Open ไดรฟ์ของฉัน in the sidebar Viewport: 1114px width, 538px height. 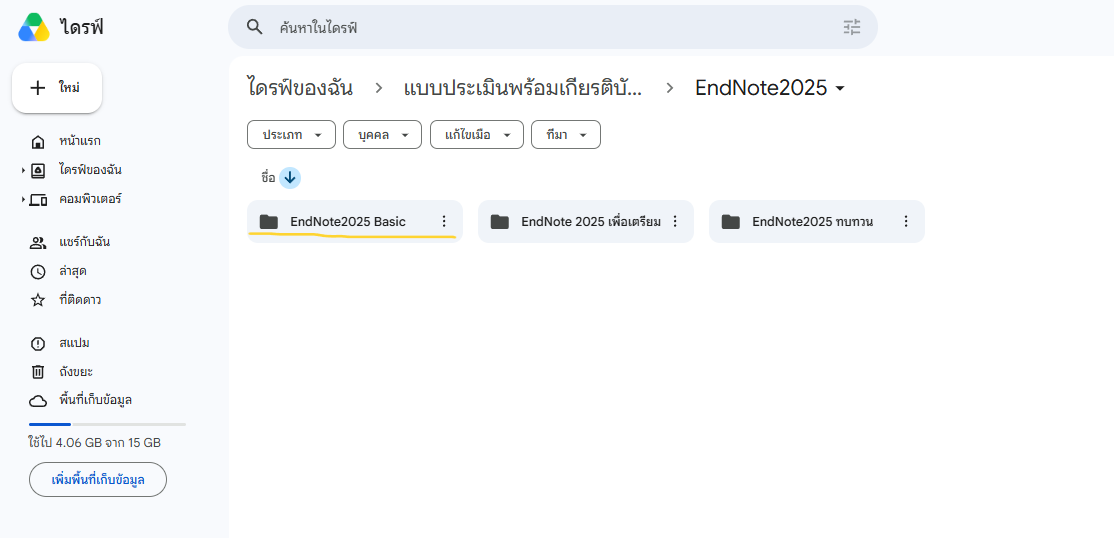pos(90,171)
